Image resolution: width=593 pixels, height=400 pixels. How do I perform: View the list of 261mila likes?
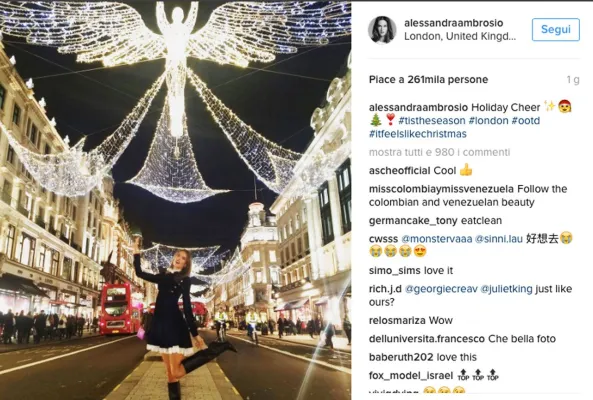(428, 79)
